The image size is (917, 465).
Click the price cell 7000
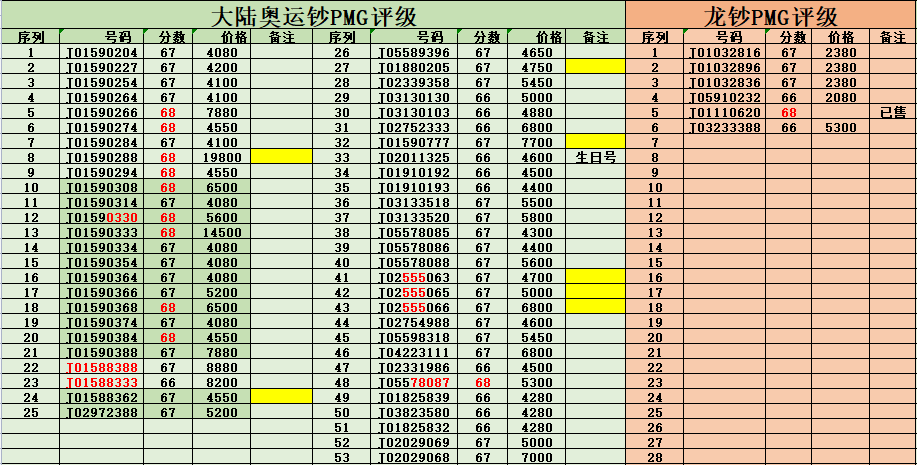click(537, 457)
